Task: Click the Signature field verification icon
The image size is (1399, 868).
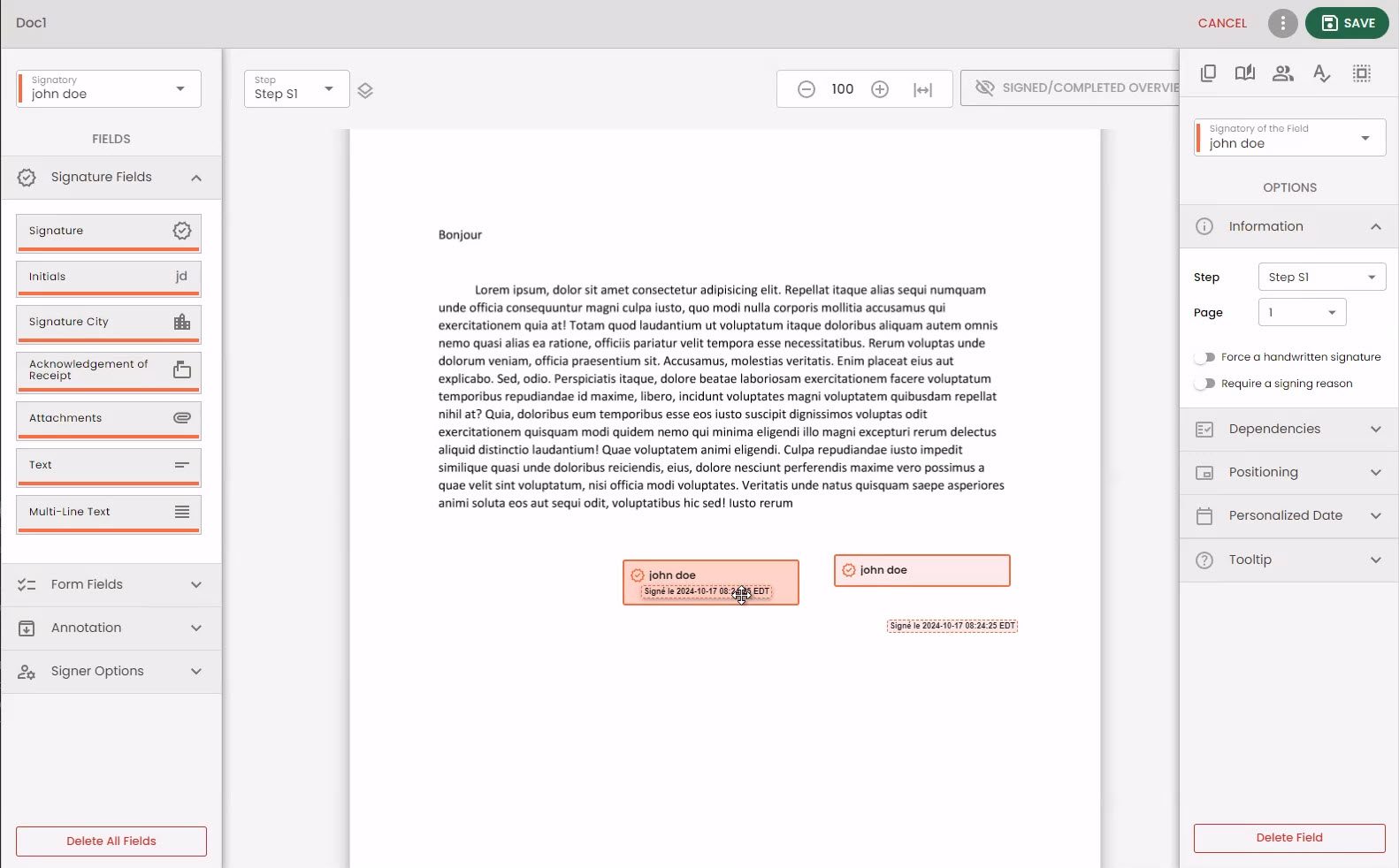Action: click(x=182, y=231)
